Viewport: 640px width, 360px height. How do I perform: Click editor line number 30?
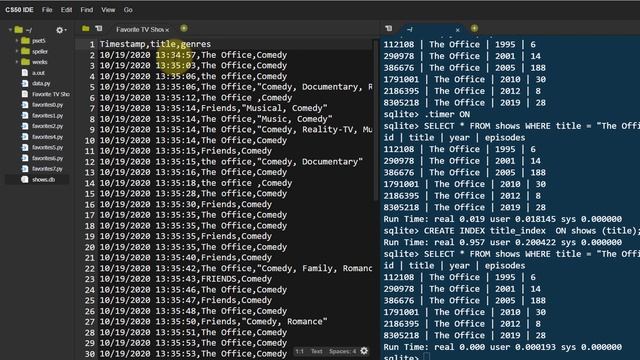coord(90,353)
